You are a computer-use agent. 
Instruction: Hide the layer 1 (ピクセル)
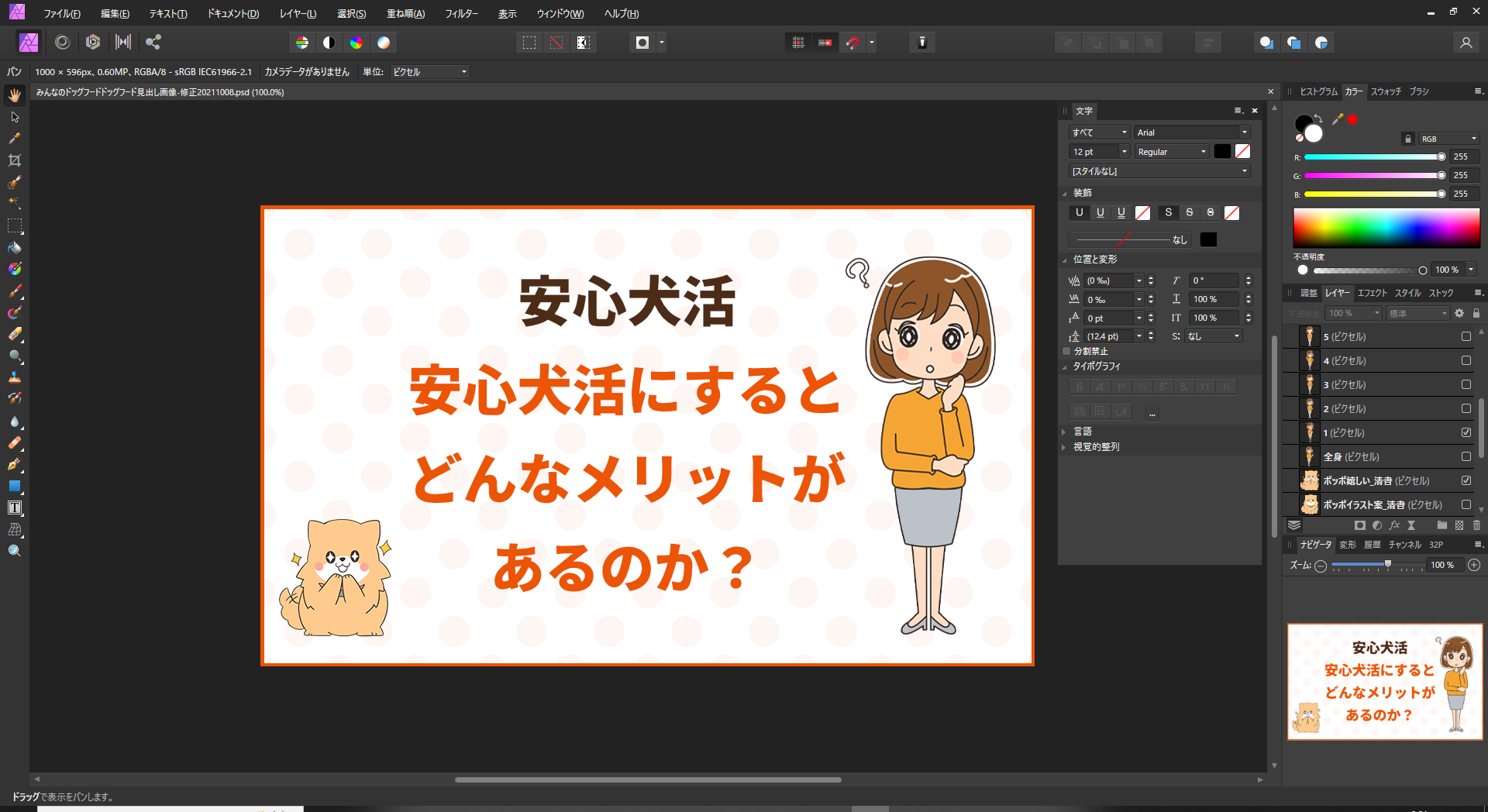click(1466, 433)
